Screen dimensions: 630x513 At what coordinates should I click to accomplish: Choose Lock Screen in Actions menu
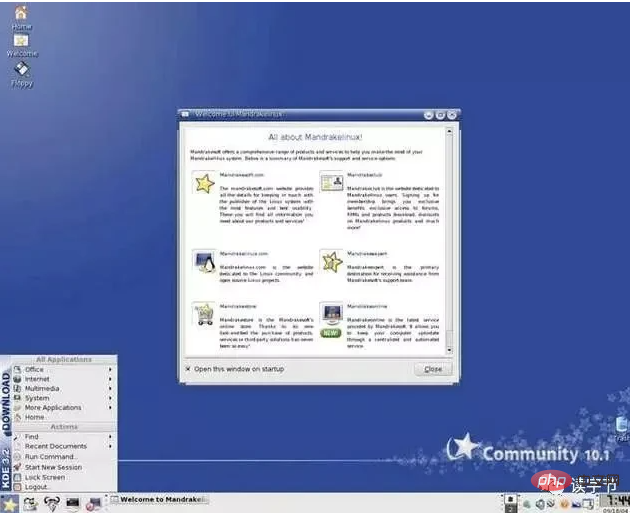pyautogui.click(x=45, y=477)
